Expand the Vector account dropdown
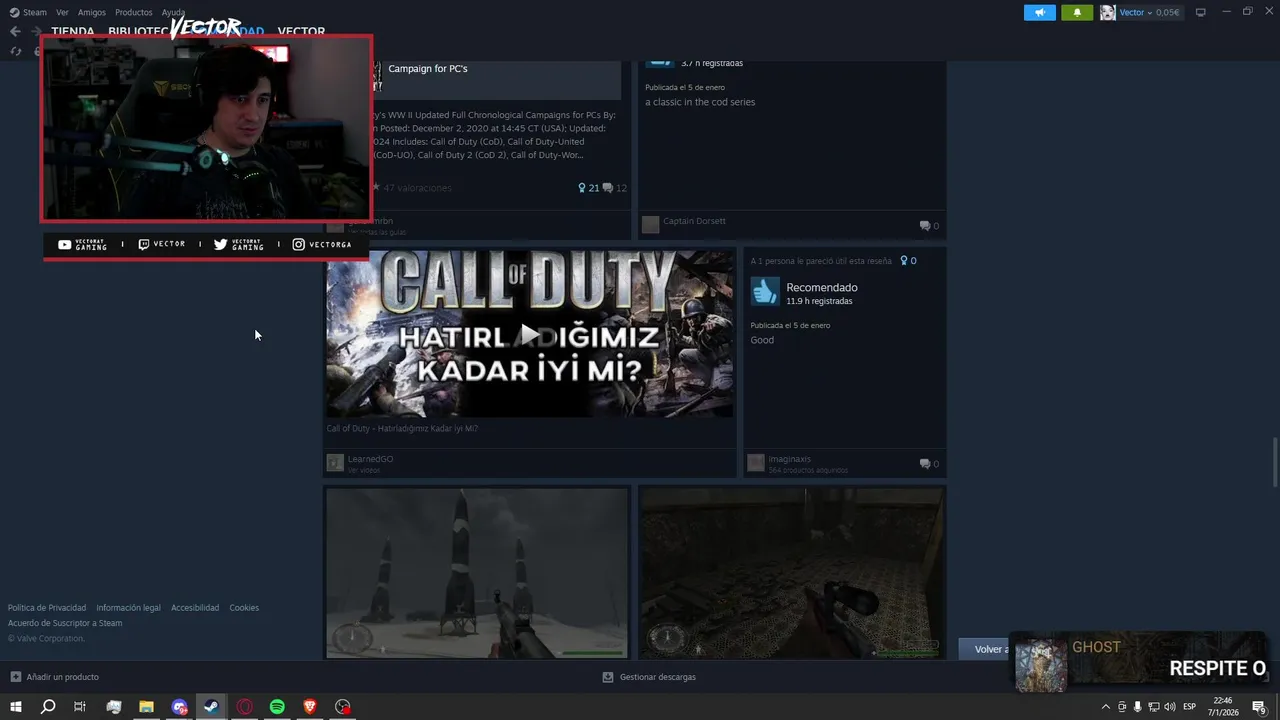 pos(1149,13)
